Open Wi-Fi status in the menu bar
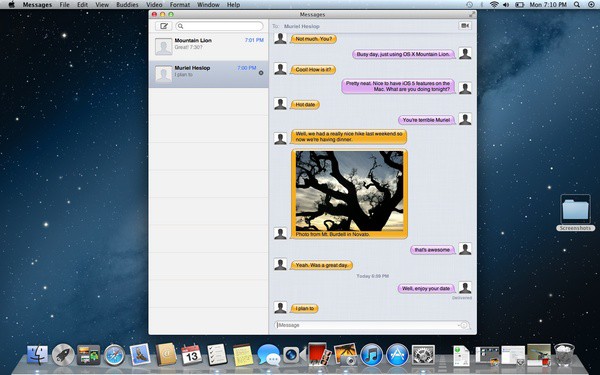The image size is (600, 375). (x=494, y=5)
